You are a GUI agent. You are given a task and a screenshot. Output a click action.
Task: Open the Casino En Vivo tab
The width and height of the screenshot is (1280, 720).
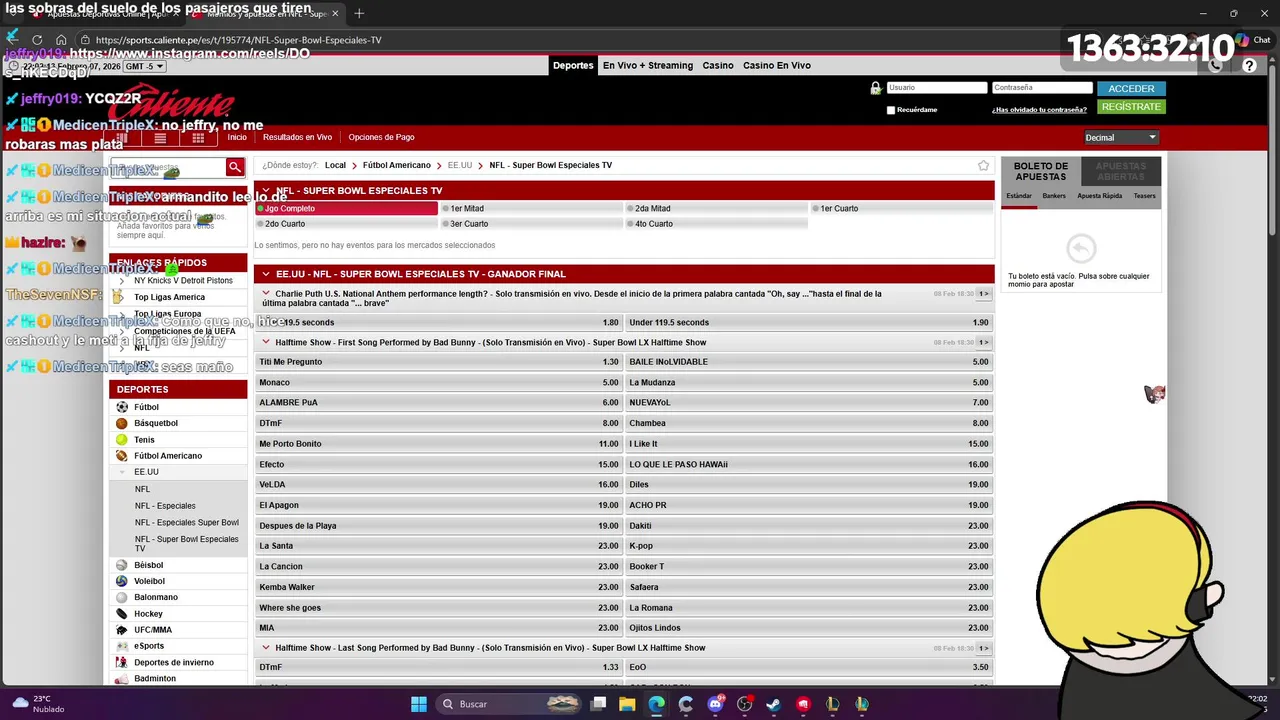[777, 65]
